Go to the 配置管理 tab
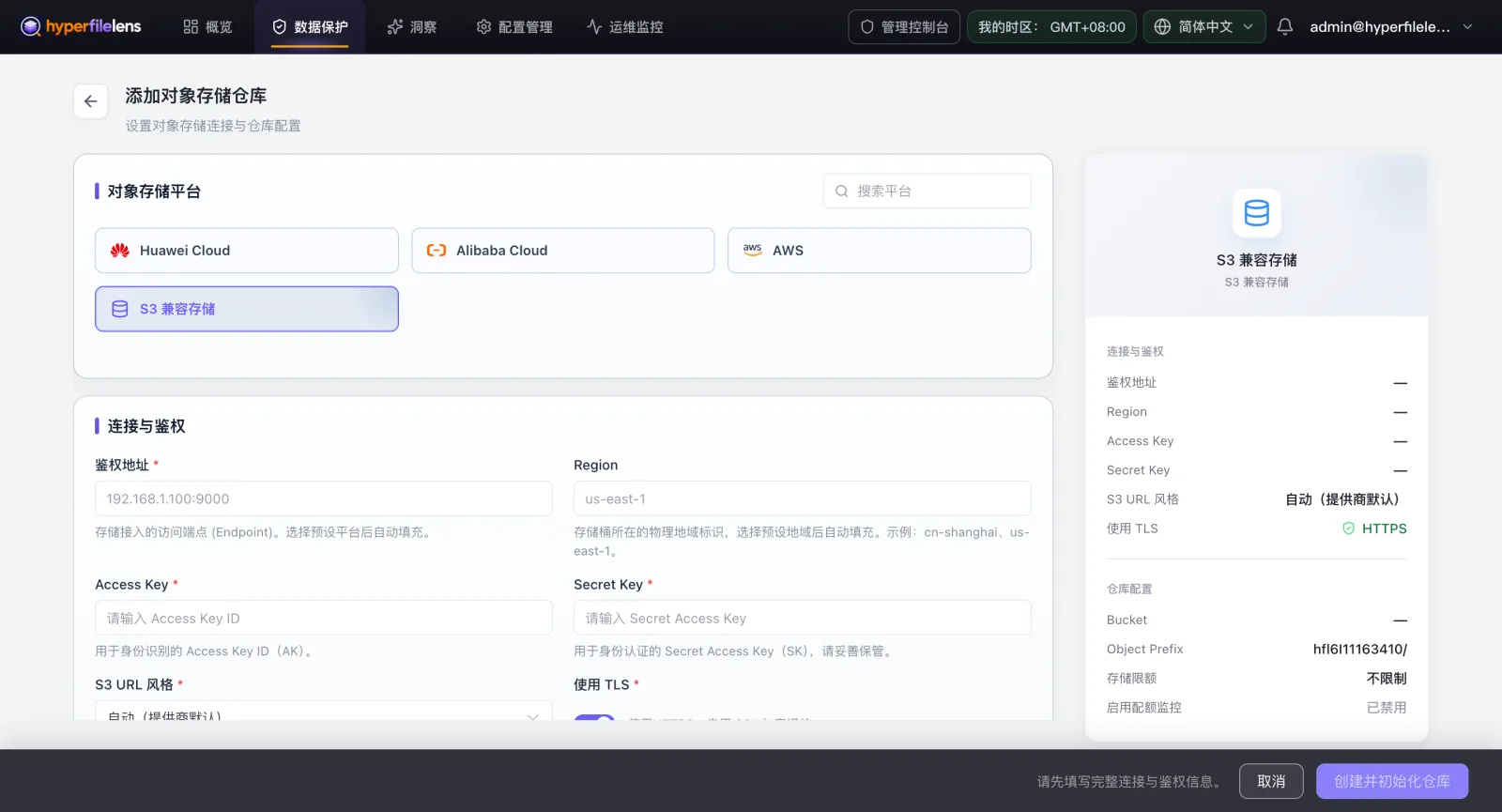 tap(514, 27)
